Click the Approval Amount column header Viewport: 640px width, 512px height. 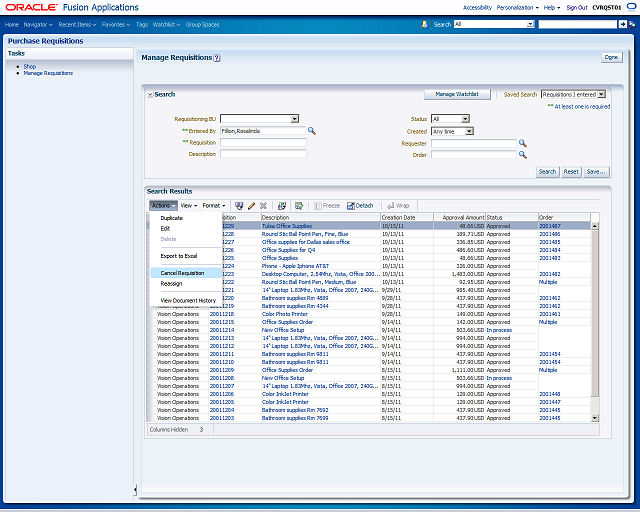460,218
